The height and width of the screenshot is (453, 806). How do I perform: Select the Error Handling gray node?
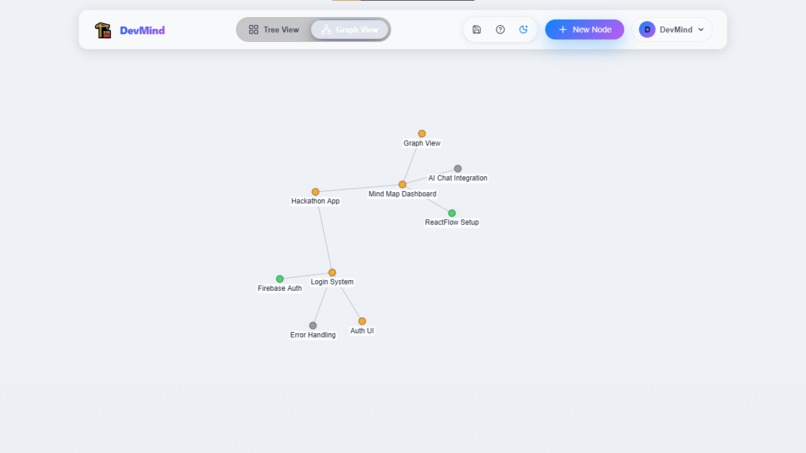point(313,325)
